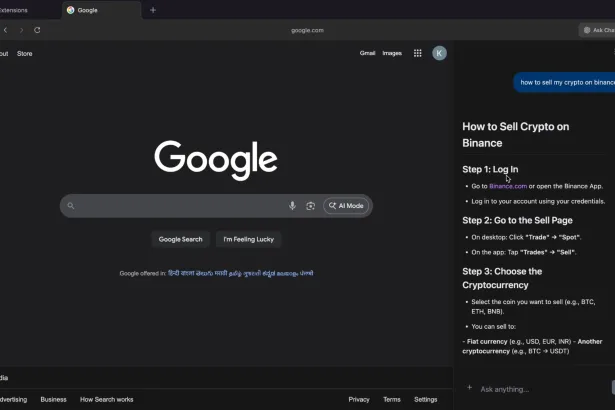Click the microphone voice search icon

tap(292, 206)
